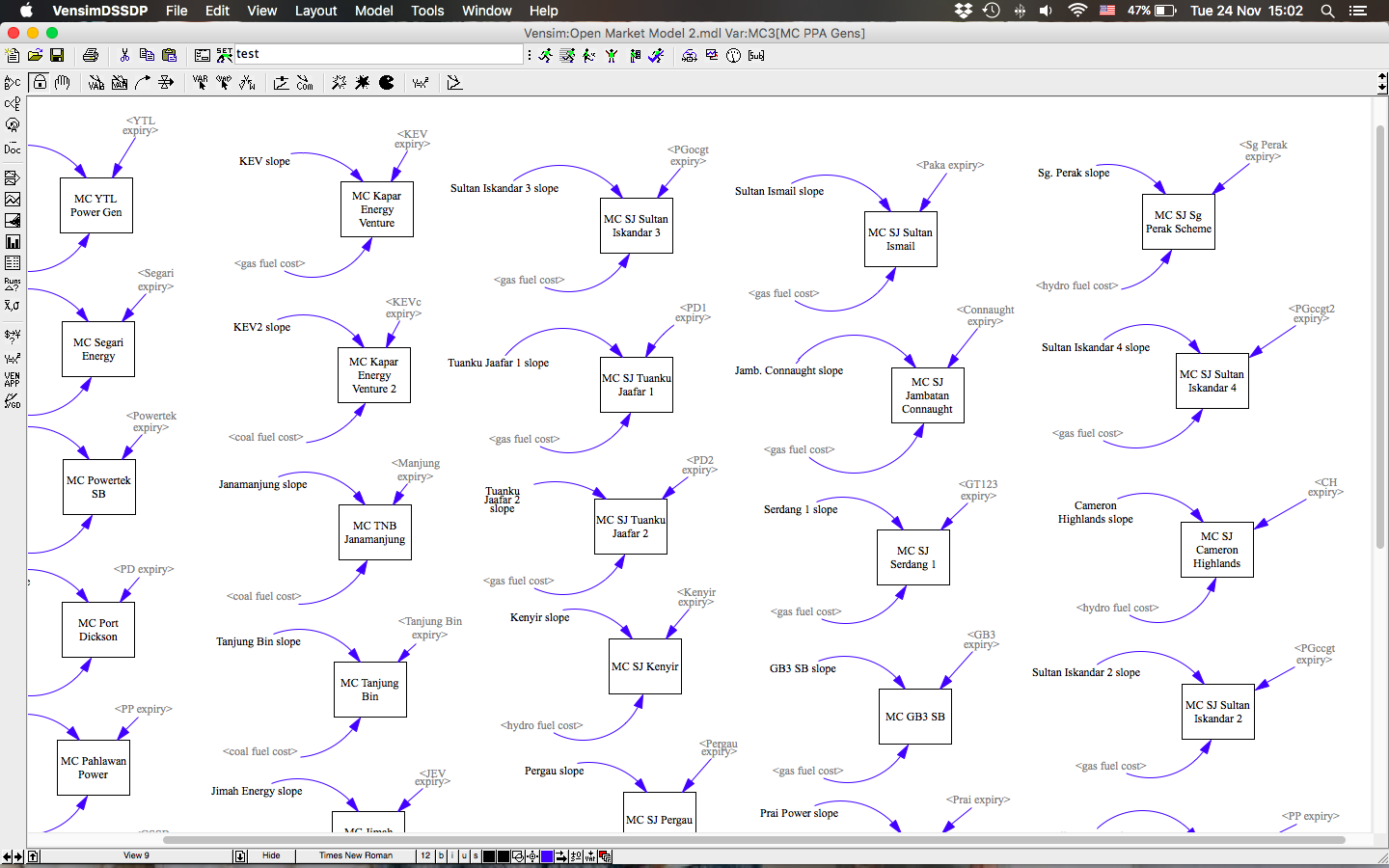Click the SET simulation setup icon
Screen dimensions: 1389x868
[x=225, y=55]
